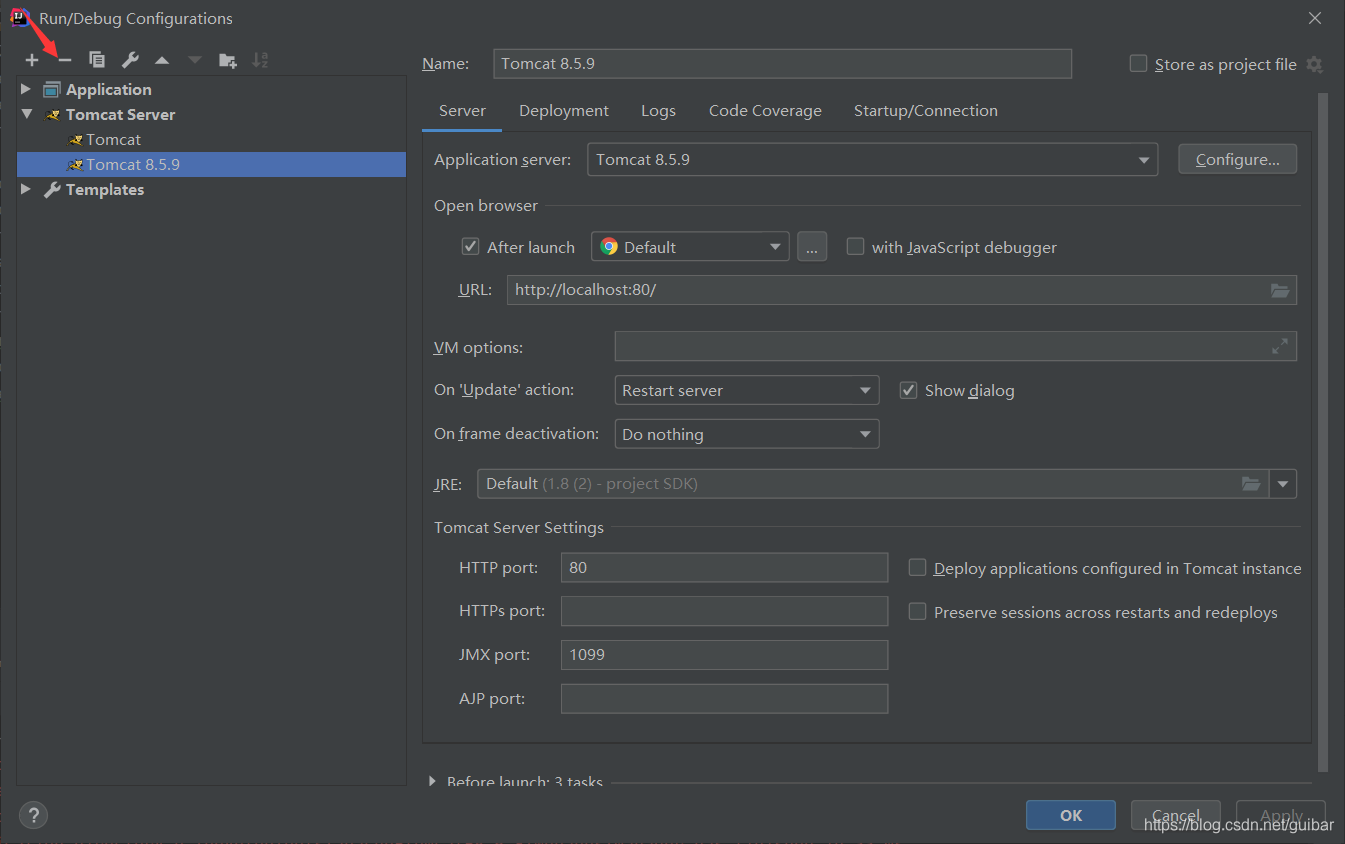Create a new configurations folder
This screenshot has width=1345, height=844.
[x=228, y=61]
